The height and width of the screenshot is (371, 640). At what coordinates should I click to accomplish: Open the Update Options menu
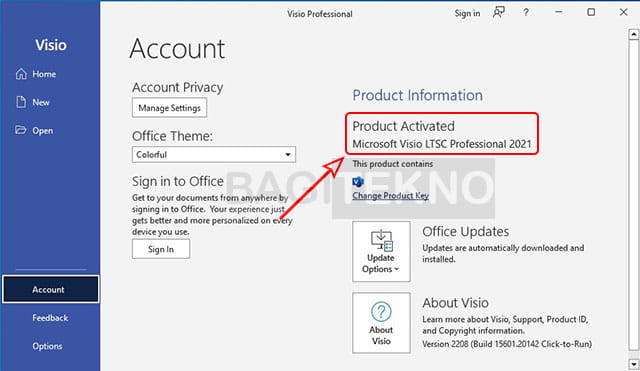coord(381,251)
